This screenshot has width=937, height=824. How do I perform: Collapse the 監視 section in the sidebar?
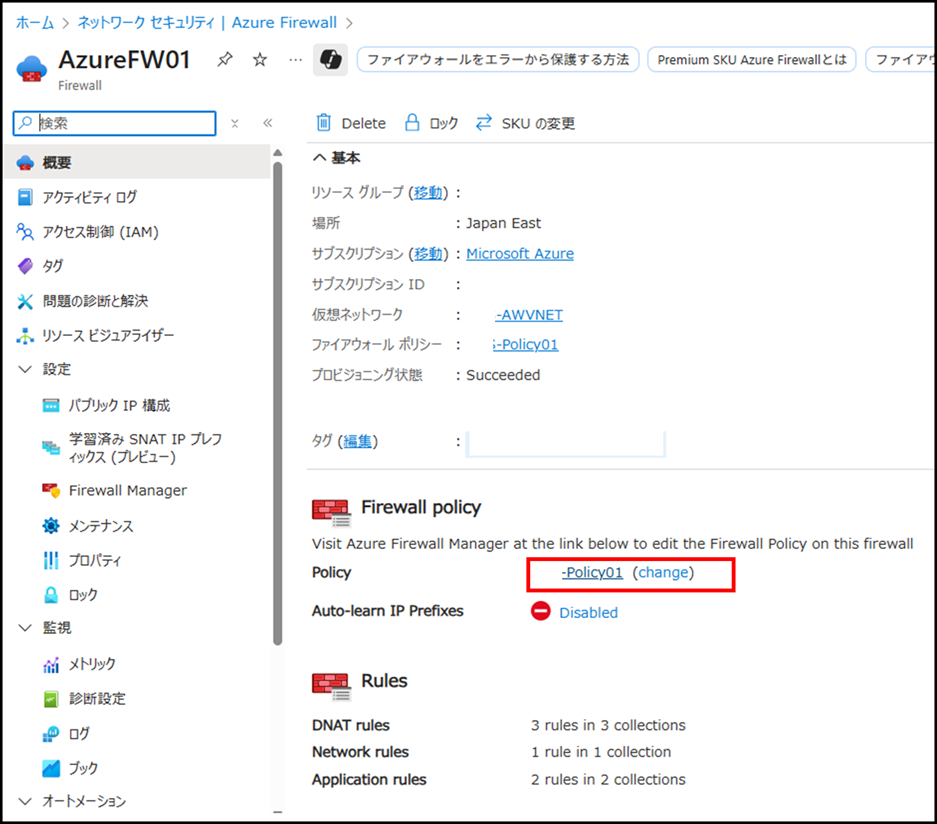tap(25, 627)
